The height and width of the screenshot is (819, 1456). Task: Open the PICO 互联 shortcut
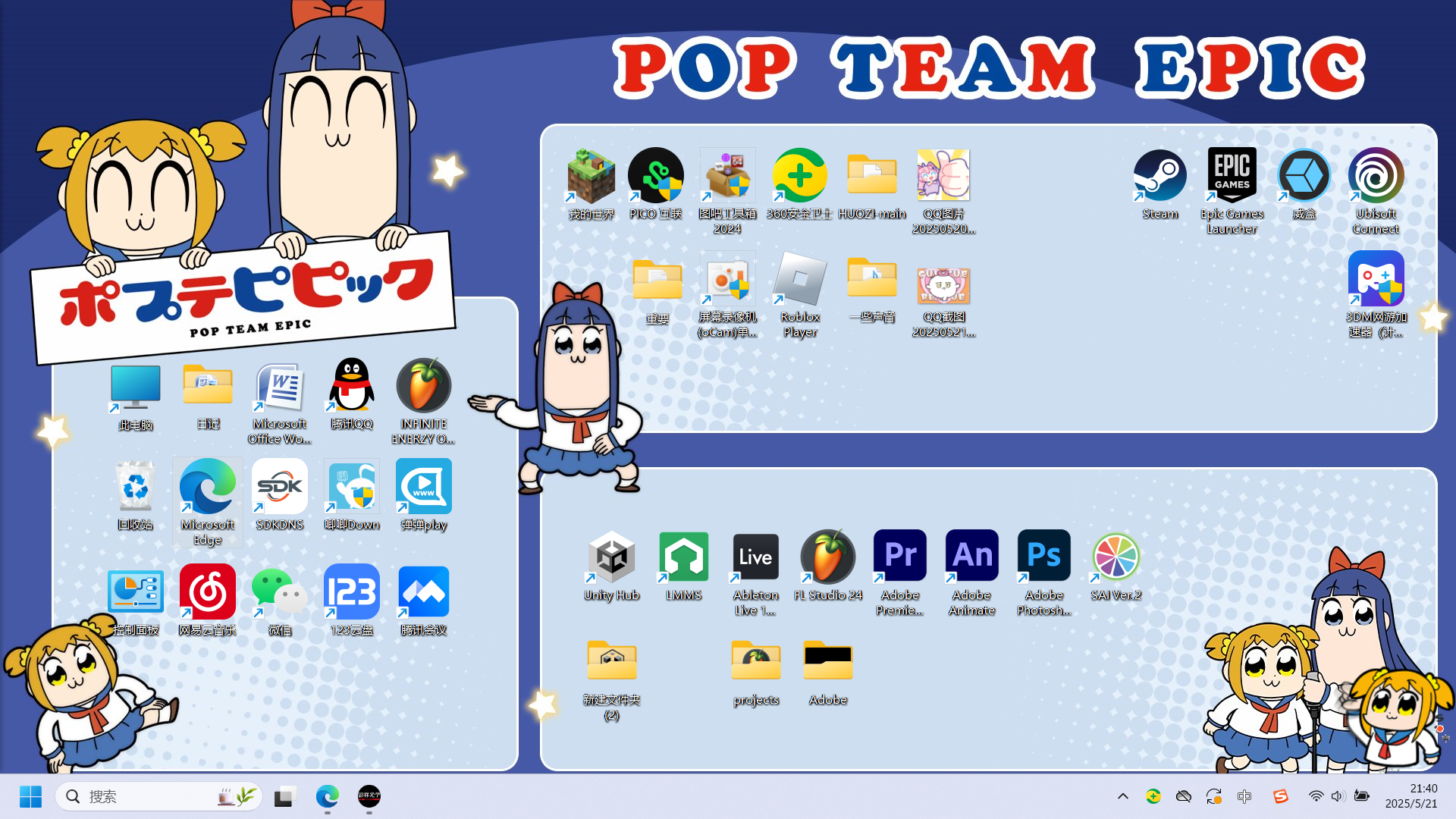pyautogui.click(x=656, y=184)
